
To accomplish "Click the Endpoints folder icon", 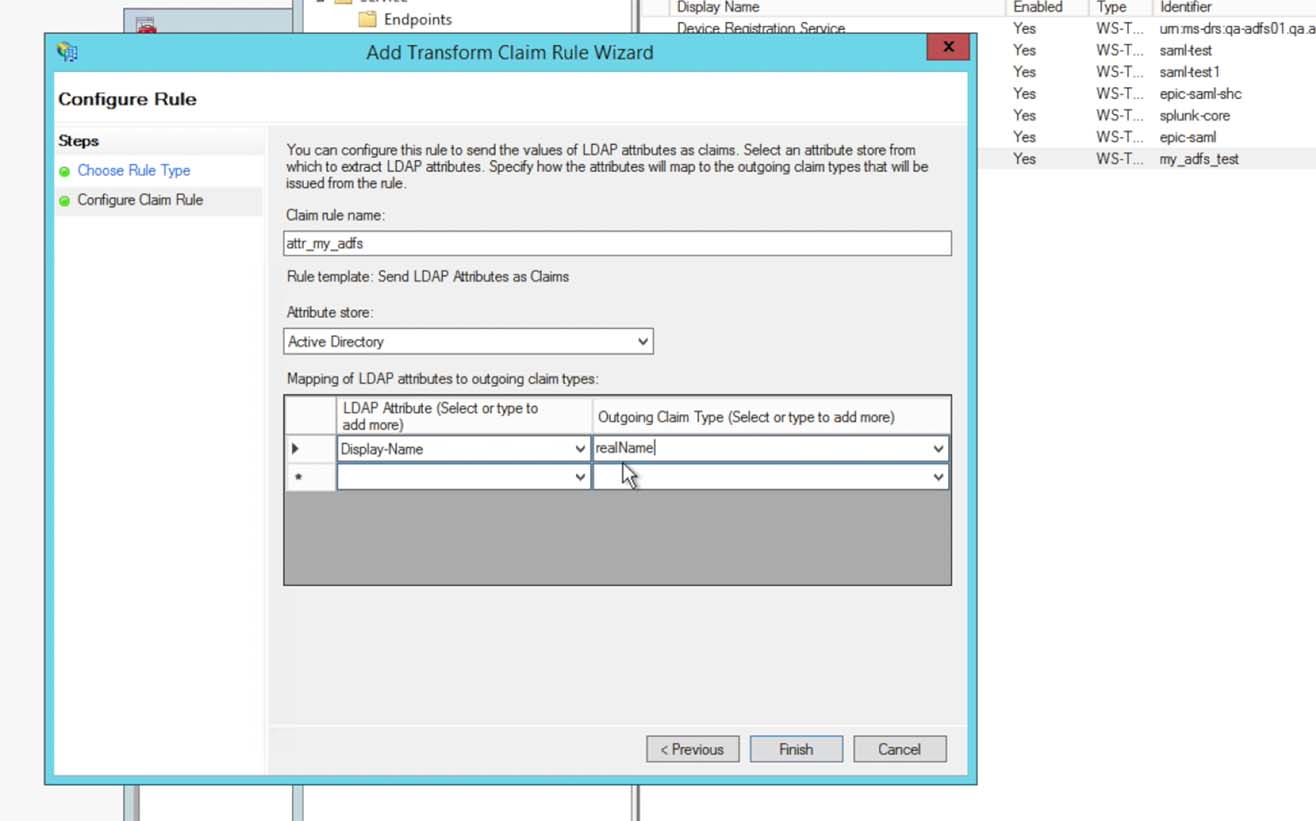I will (368, 19).
